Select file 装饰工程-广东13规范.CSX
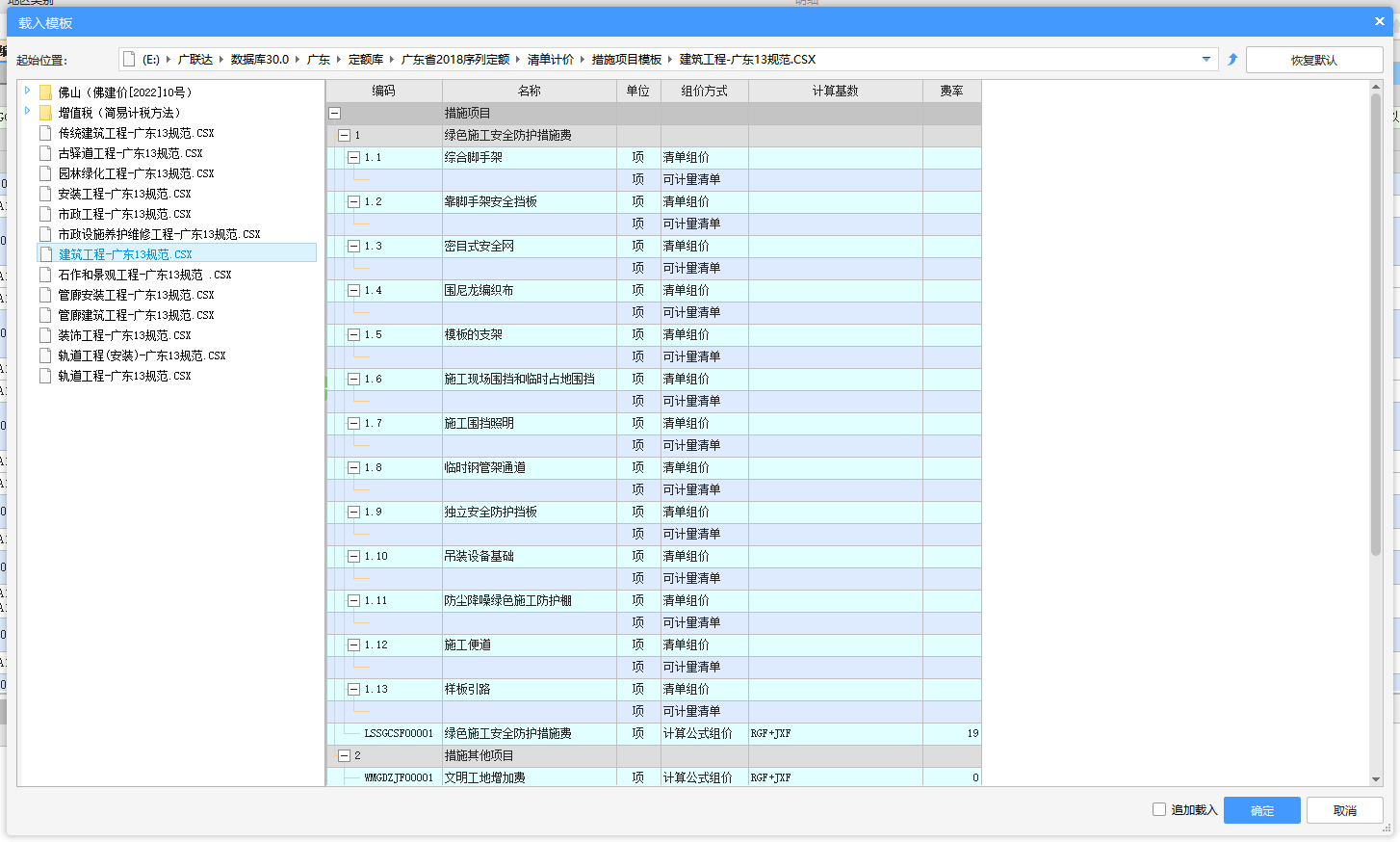This screenshot has height=842, width=1400. [124, 335]
